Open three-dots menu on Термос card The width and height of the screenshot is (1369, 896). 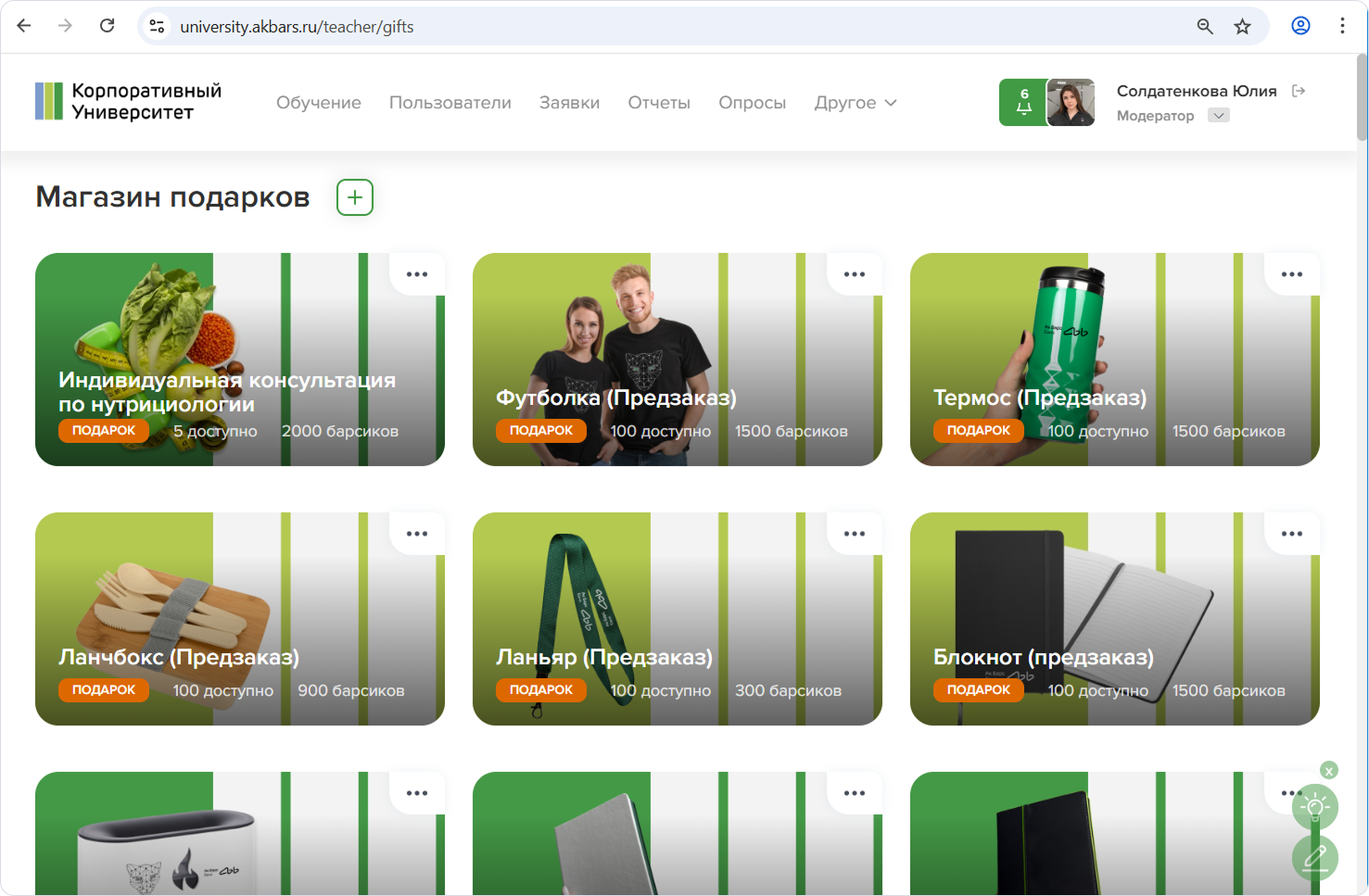click(x=1291, y=274)
